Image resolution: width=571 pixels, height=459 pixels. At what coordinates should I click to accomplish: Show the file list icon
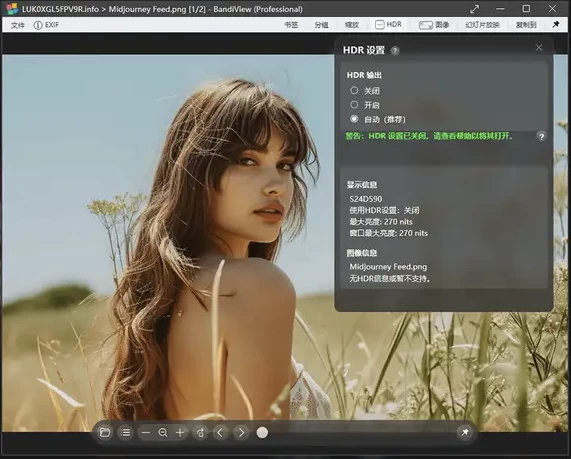[x=126, y=432]
